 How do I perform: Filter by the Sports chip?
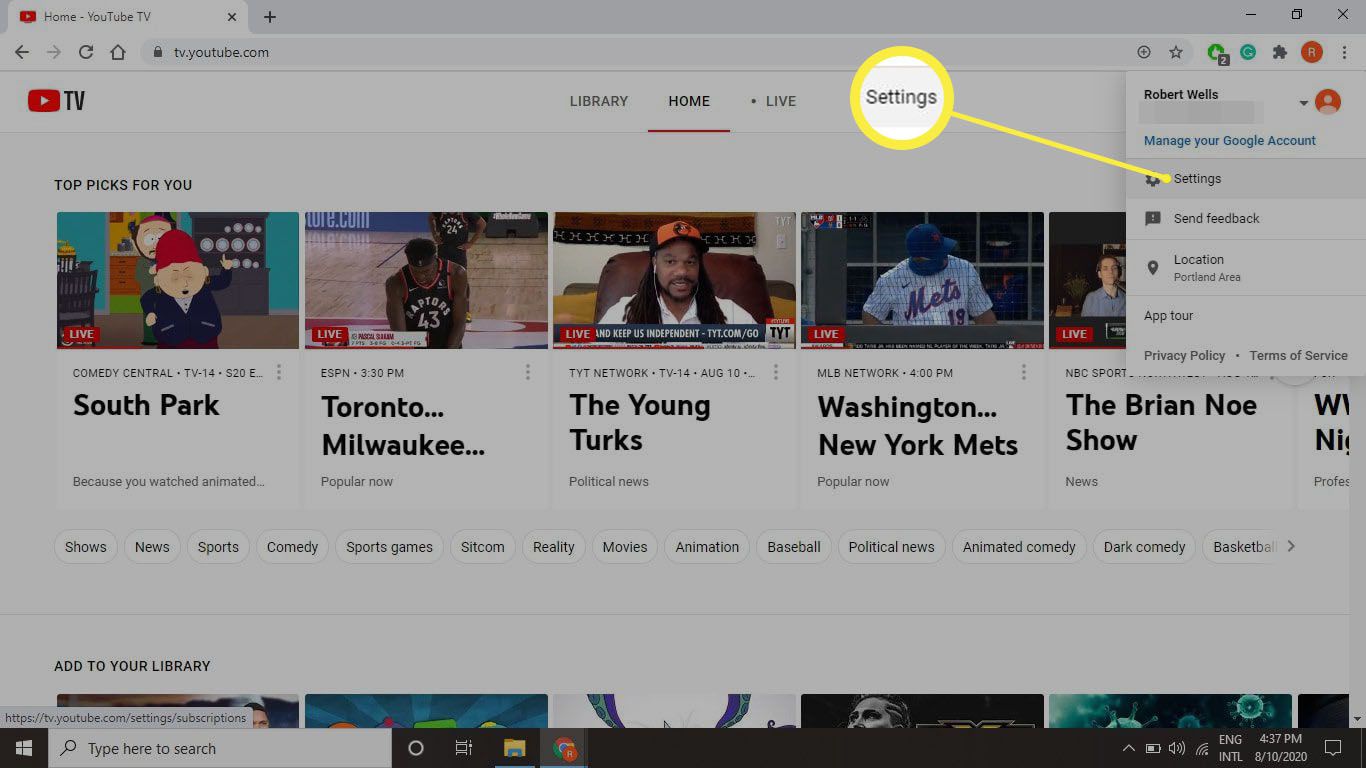click(218, 547)
